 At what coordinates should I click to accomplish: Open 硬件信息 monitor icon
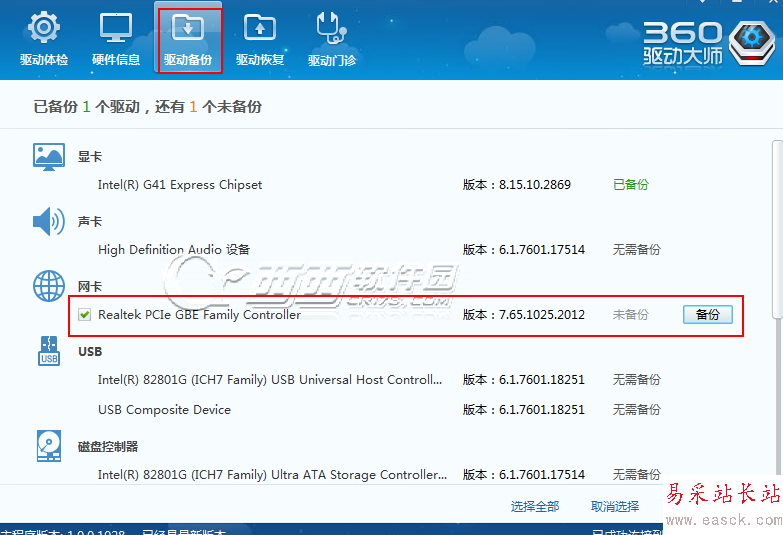(116, 27)
